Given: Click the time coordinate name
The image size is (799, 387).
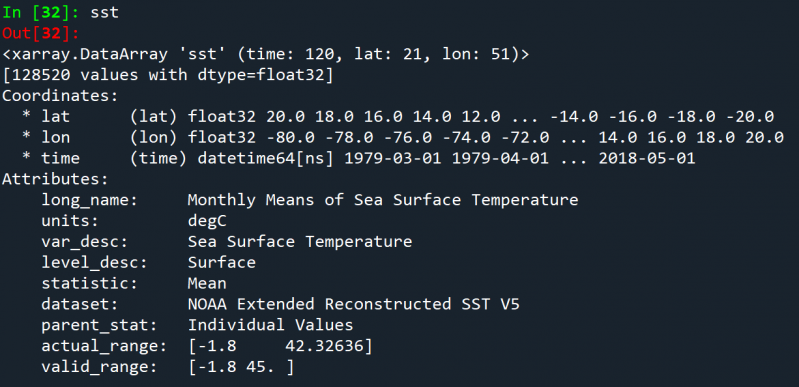Looking at the screenshot, I should tap(61, 159).
